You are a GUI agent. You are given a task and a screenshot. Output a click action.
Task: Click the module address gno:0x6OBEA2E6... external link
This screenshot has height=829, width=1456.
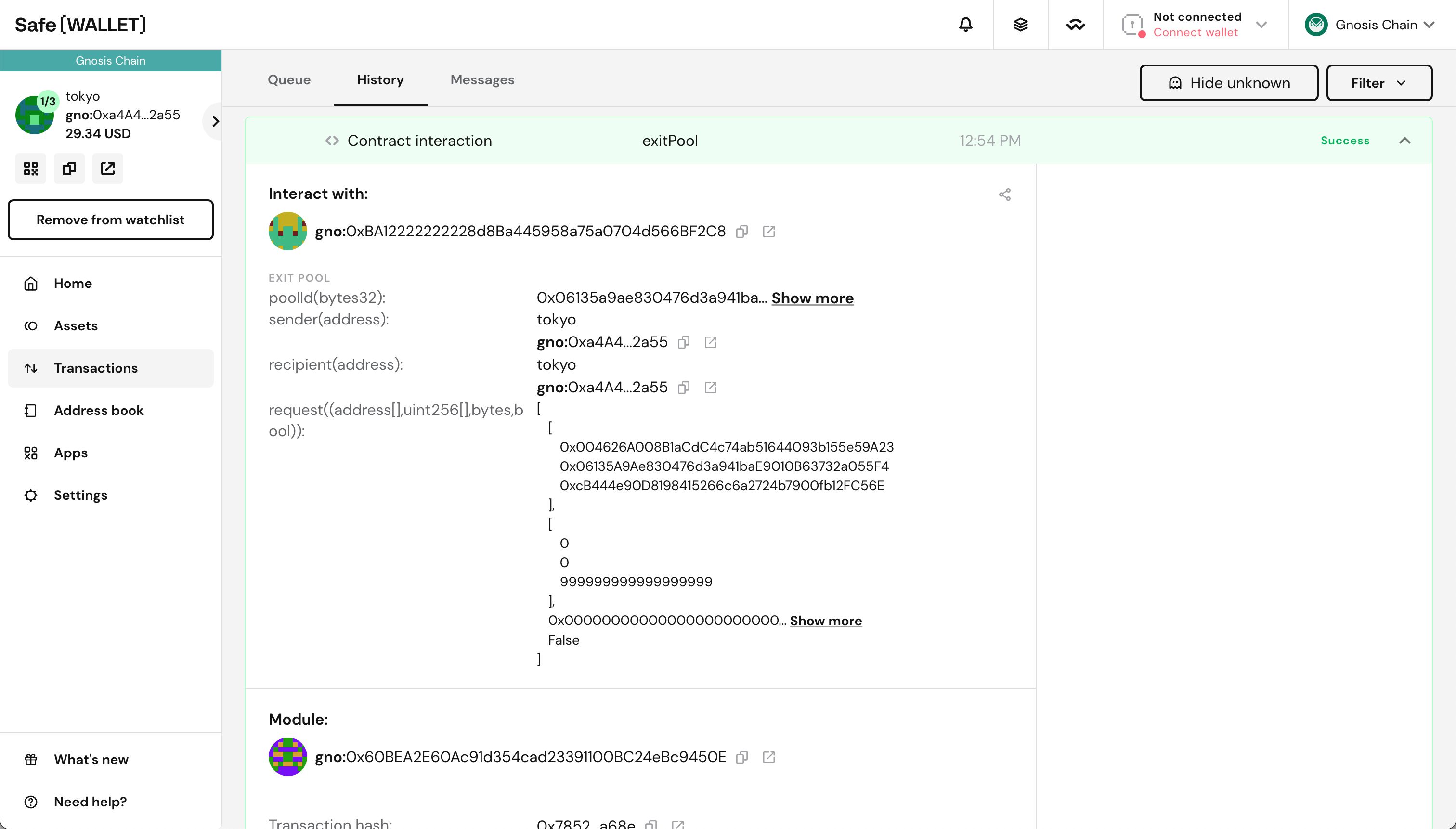pos(768,757)
